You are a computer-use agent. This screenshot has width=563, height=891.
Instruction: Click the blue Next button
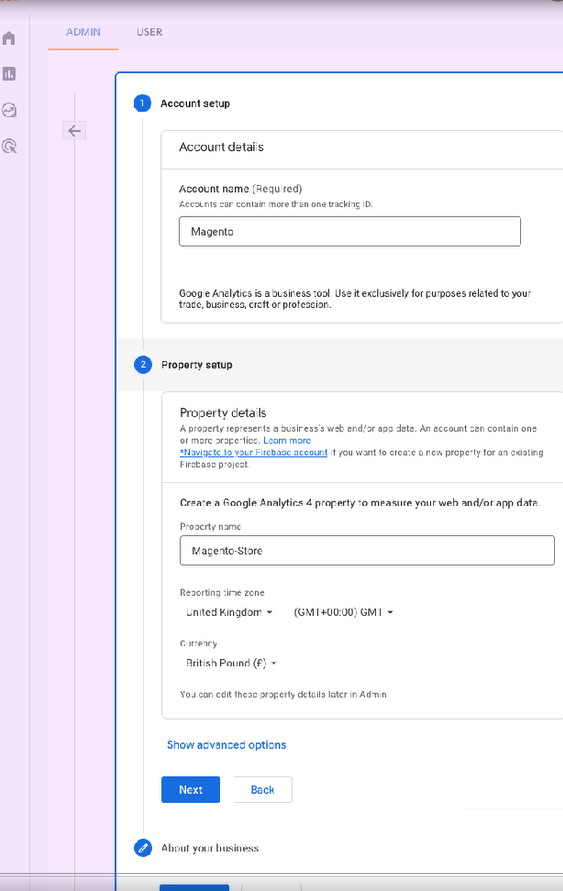point(190,790)
